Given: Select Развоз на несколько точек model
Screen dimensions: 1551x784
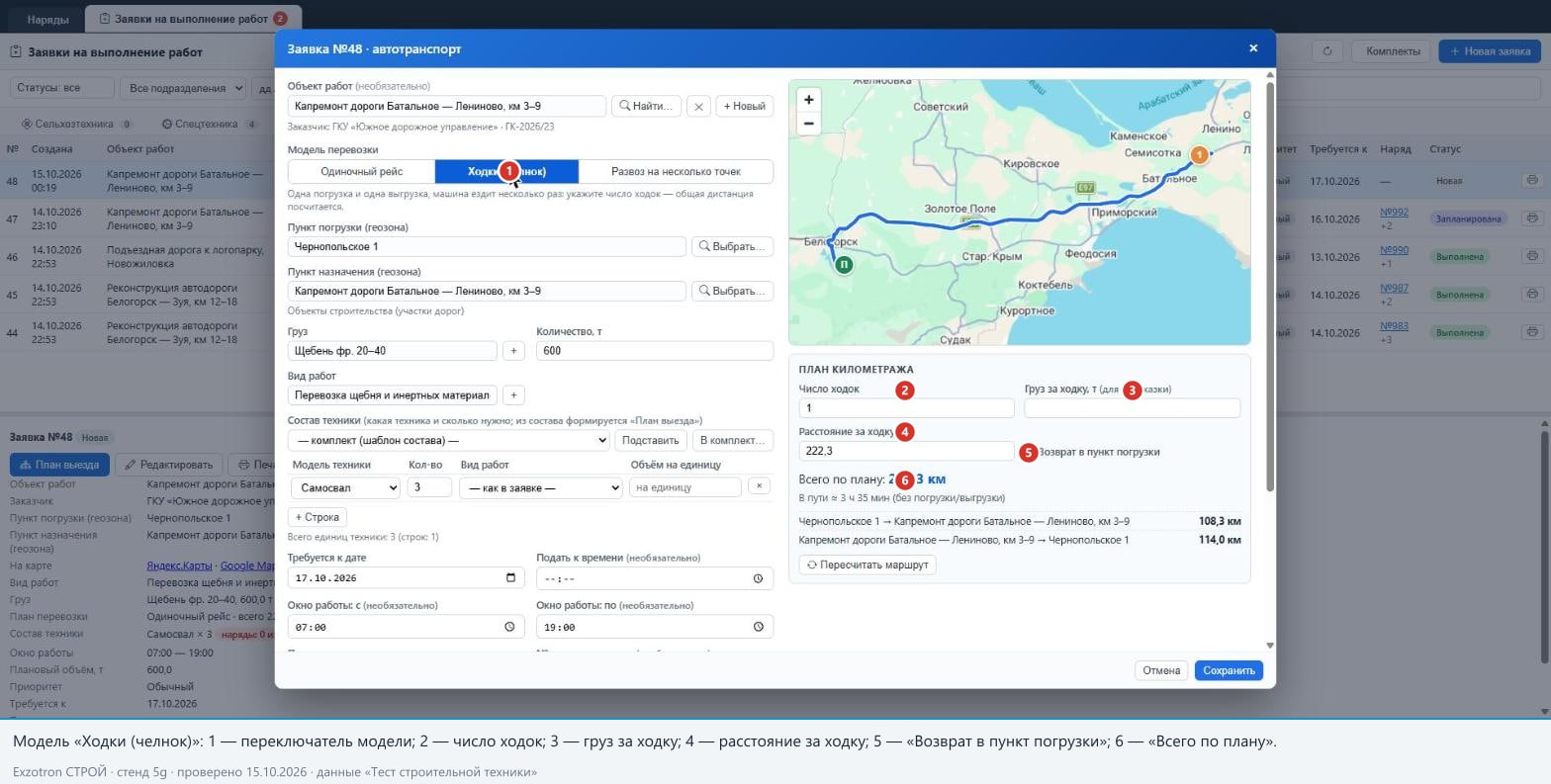Looking at the screenshot, I should click(676, 172).
